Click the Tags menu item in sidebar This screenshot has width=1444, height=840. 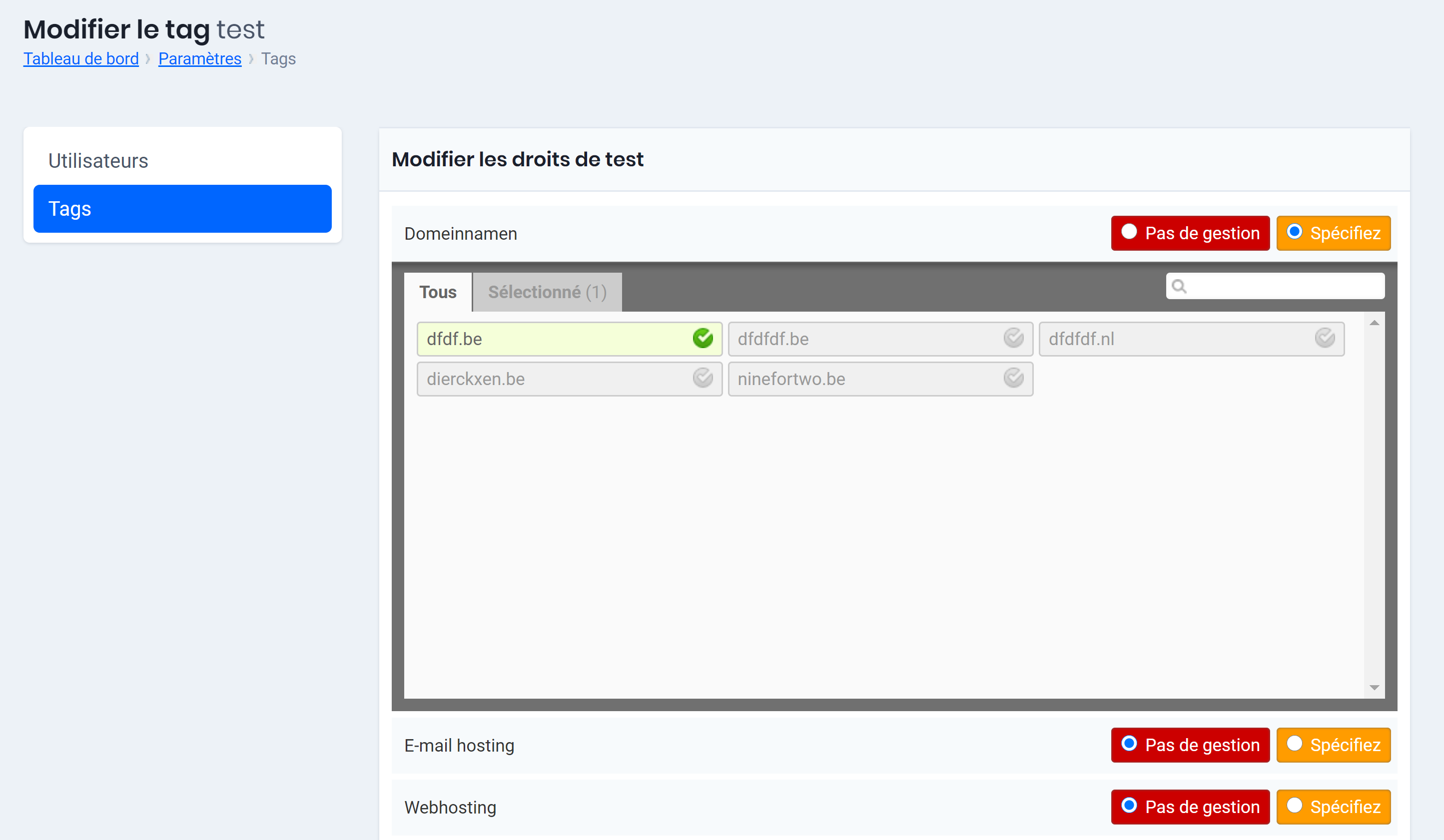pos(183,208)
